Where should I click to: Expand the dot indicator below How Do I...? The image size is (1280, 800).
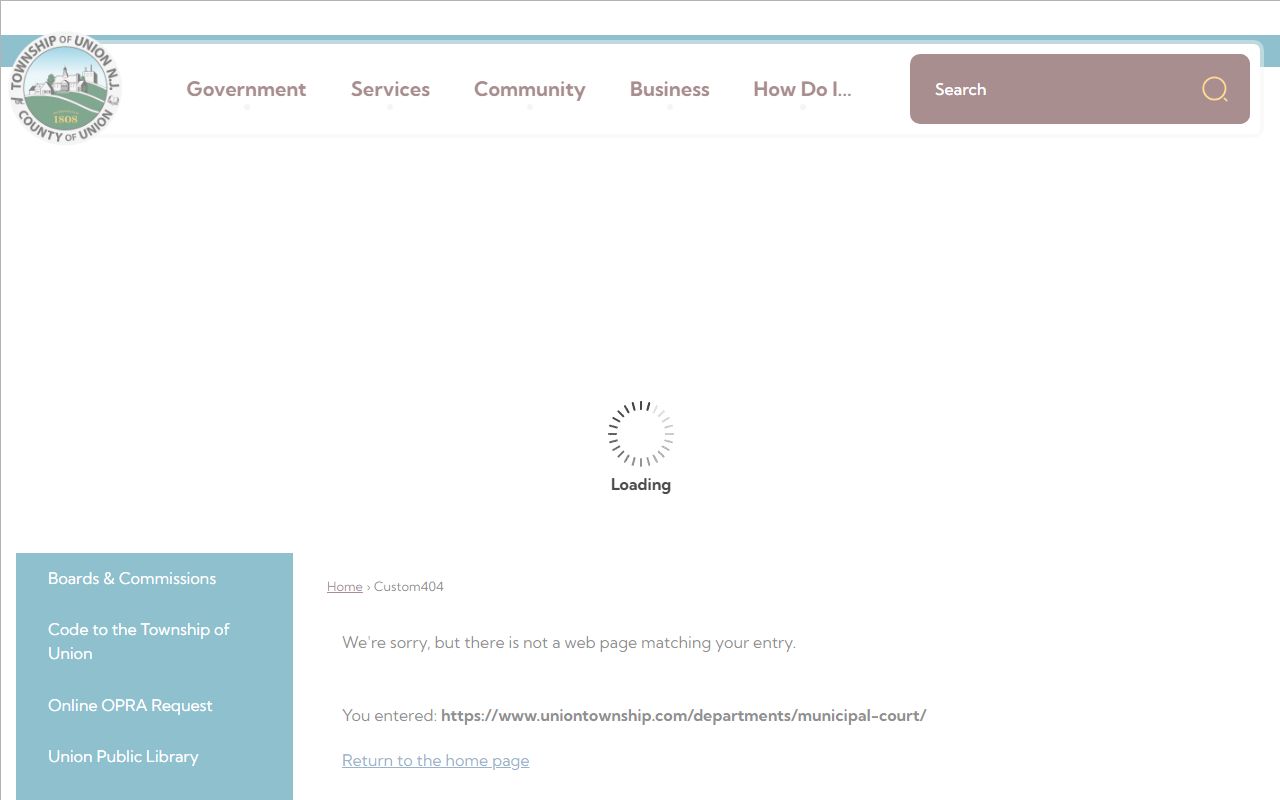click(802, 108)
